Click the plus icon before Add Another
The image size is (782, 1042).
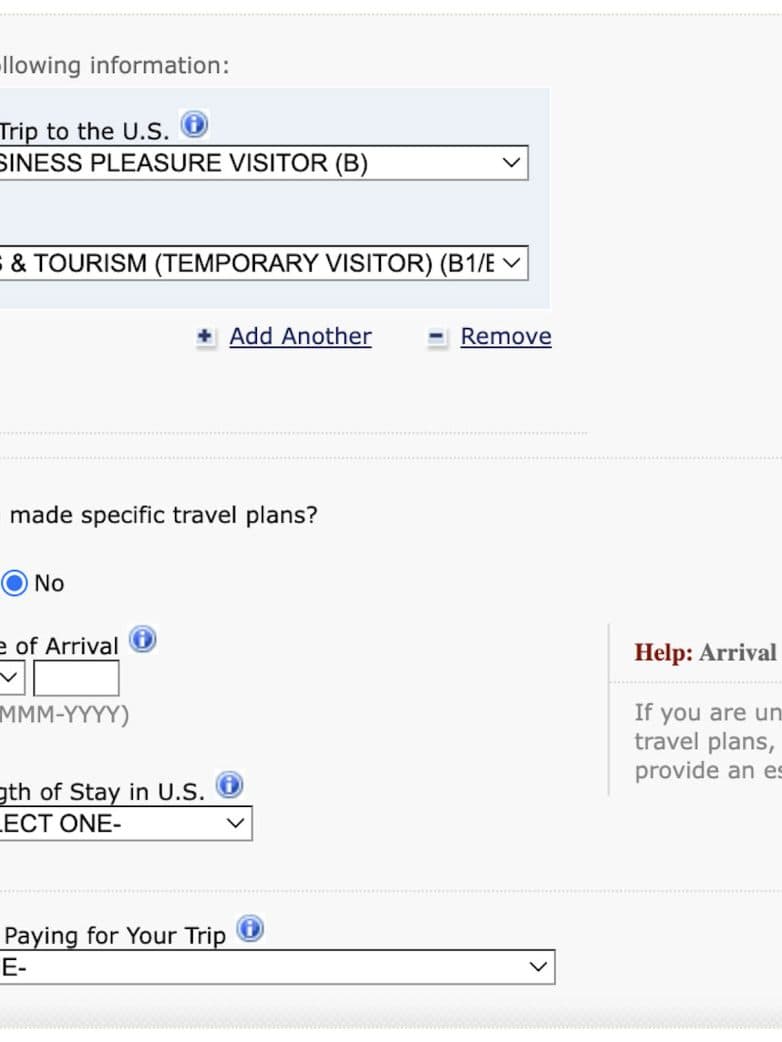(205, 338)
